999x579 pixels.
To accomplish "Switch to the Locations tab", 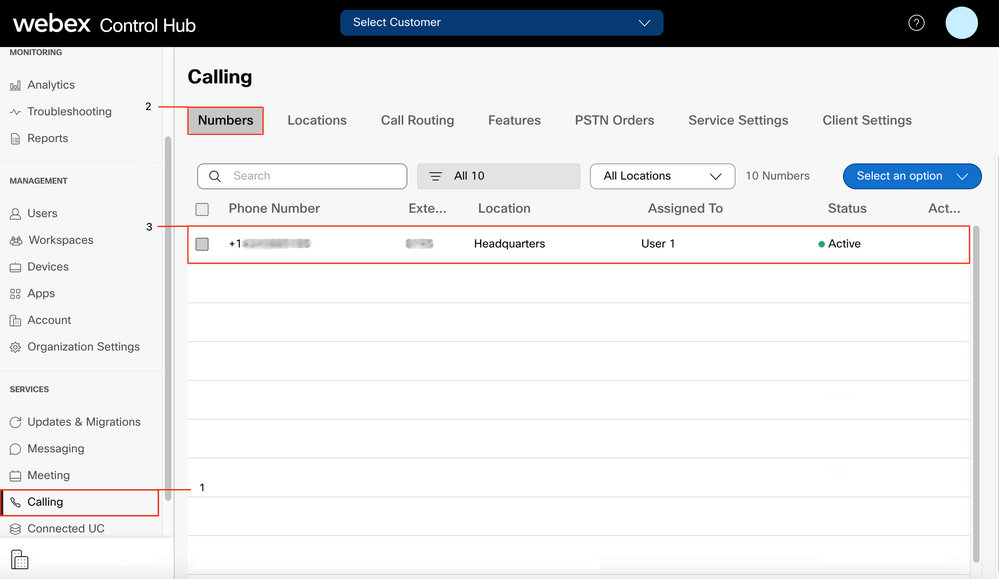I will (x=317, y=120).
